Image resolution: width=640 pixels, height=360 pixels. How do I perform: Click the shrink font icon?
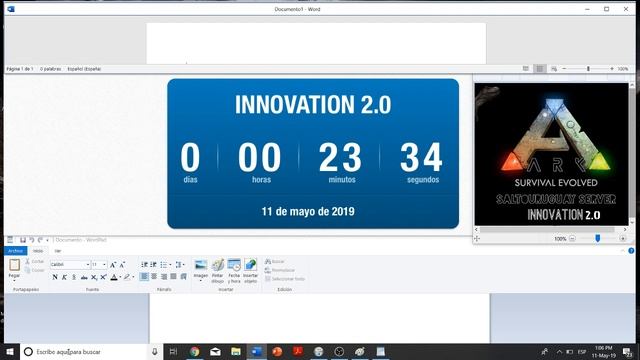tap(122, 265)
